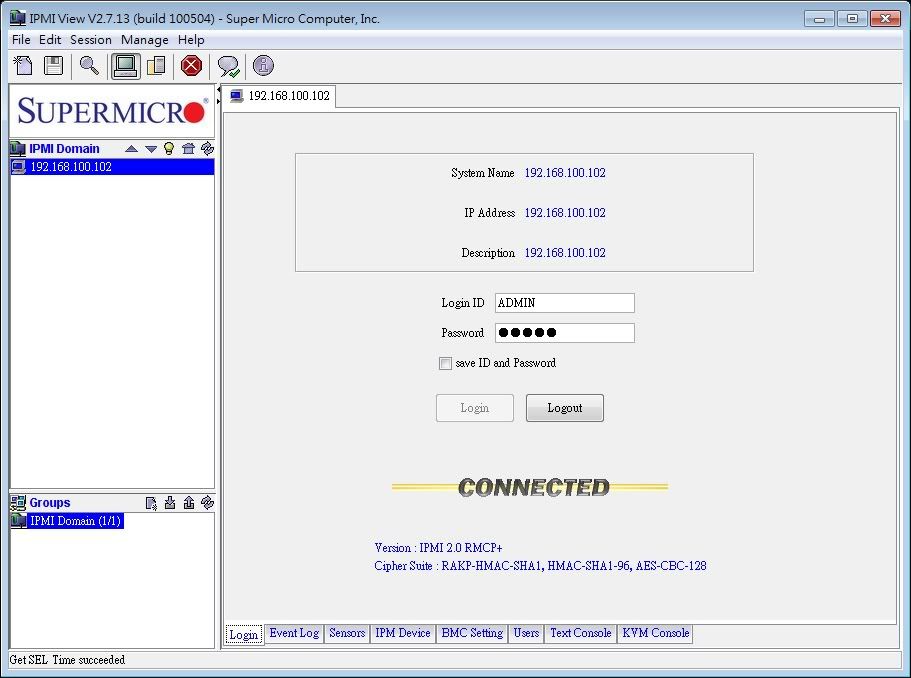
Task: Minimize the IPMI View window
Action: coord(819,19)
